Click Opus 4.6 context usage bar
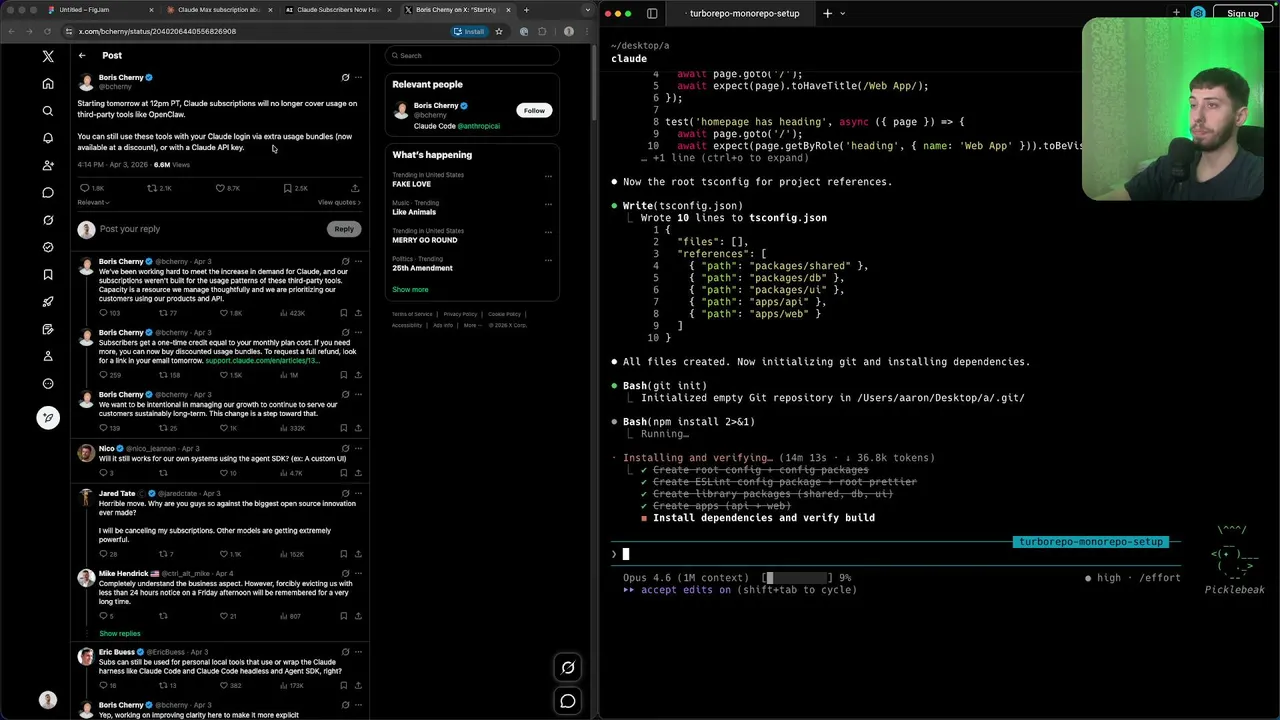 click(798, 578)
